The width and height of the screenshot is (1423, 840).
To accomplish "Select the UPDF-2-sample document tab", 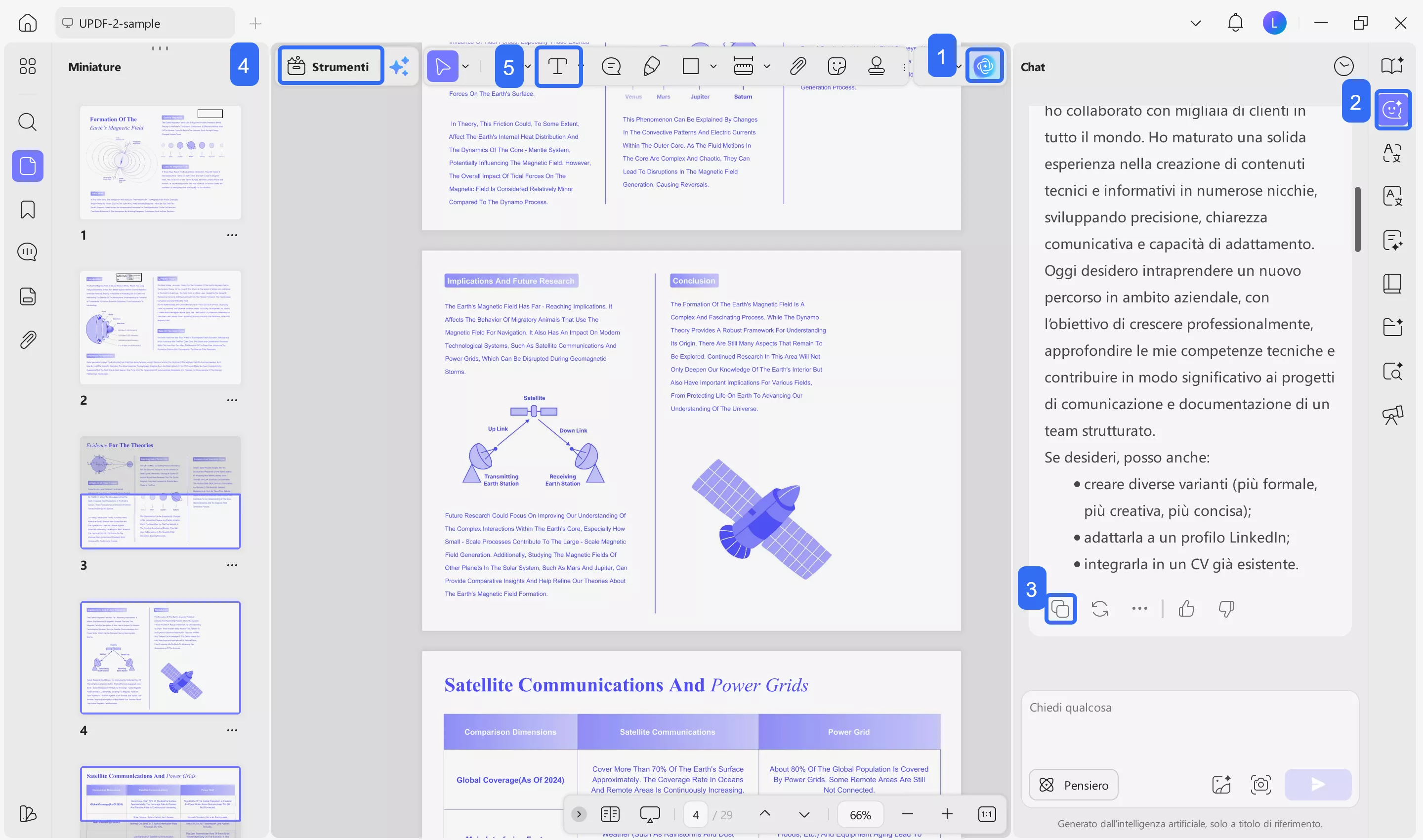I will coord(145,23).
